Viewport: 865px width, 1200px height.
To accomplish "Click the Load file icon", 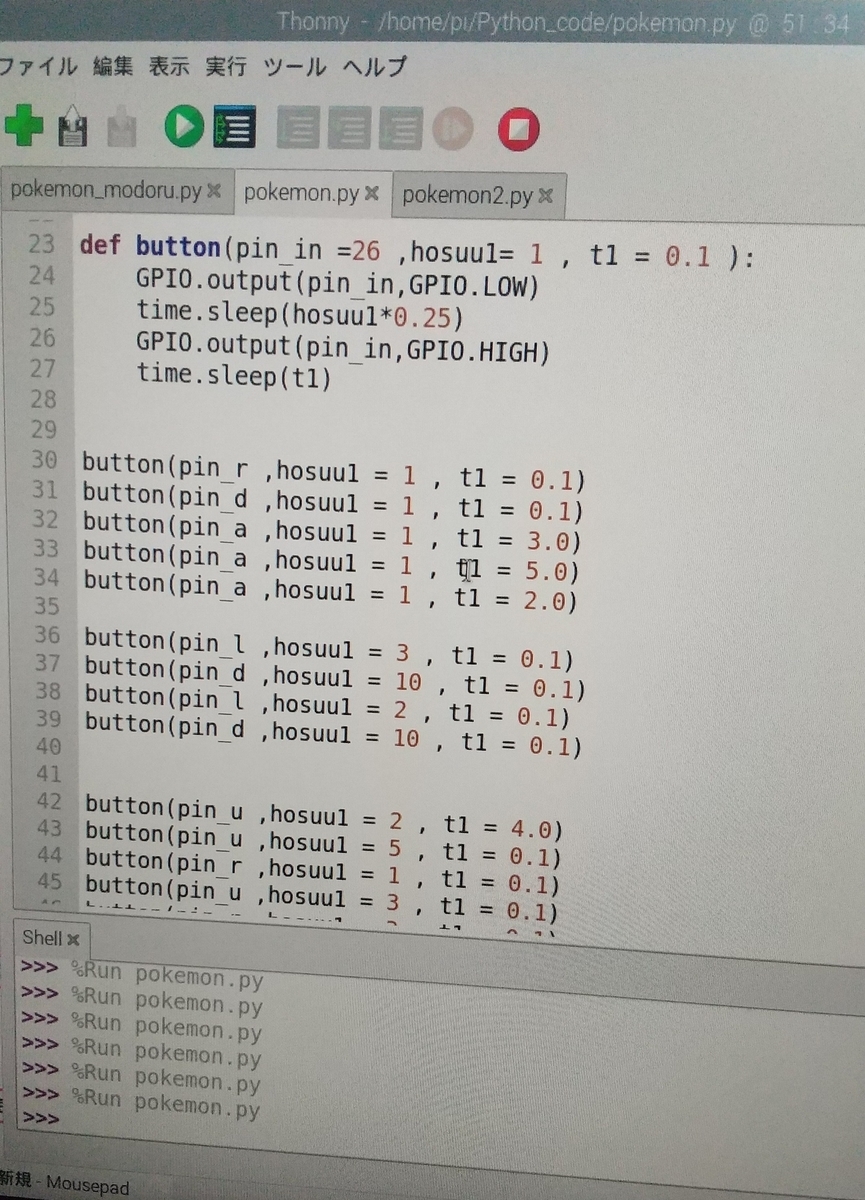I will (73, 128).
